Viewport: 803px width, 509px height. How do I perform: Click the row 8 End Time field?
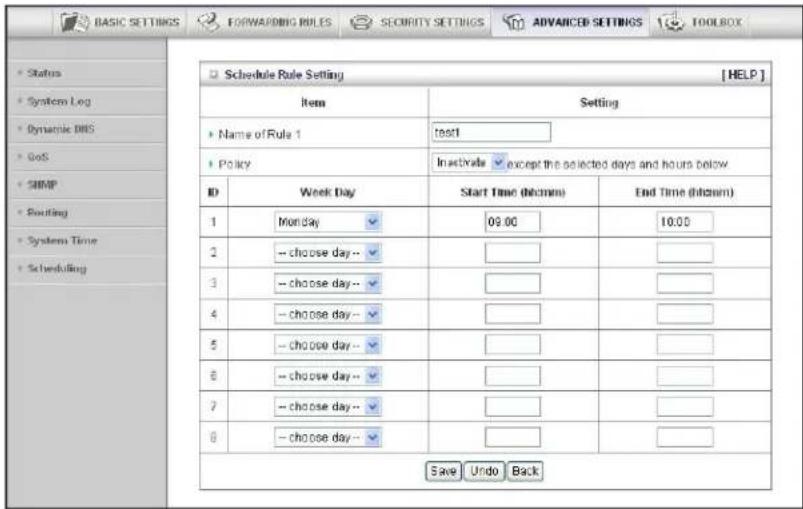click(x=685, y=437)
